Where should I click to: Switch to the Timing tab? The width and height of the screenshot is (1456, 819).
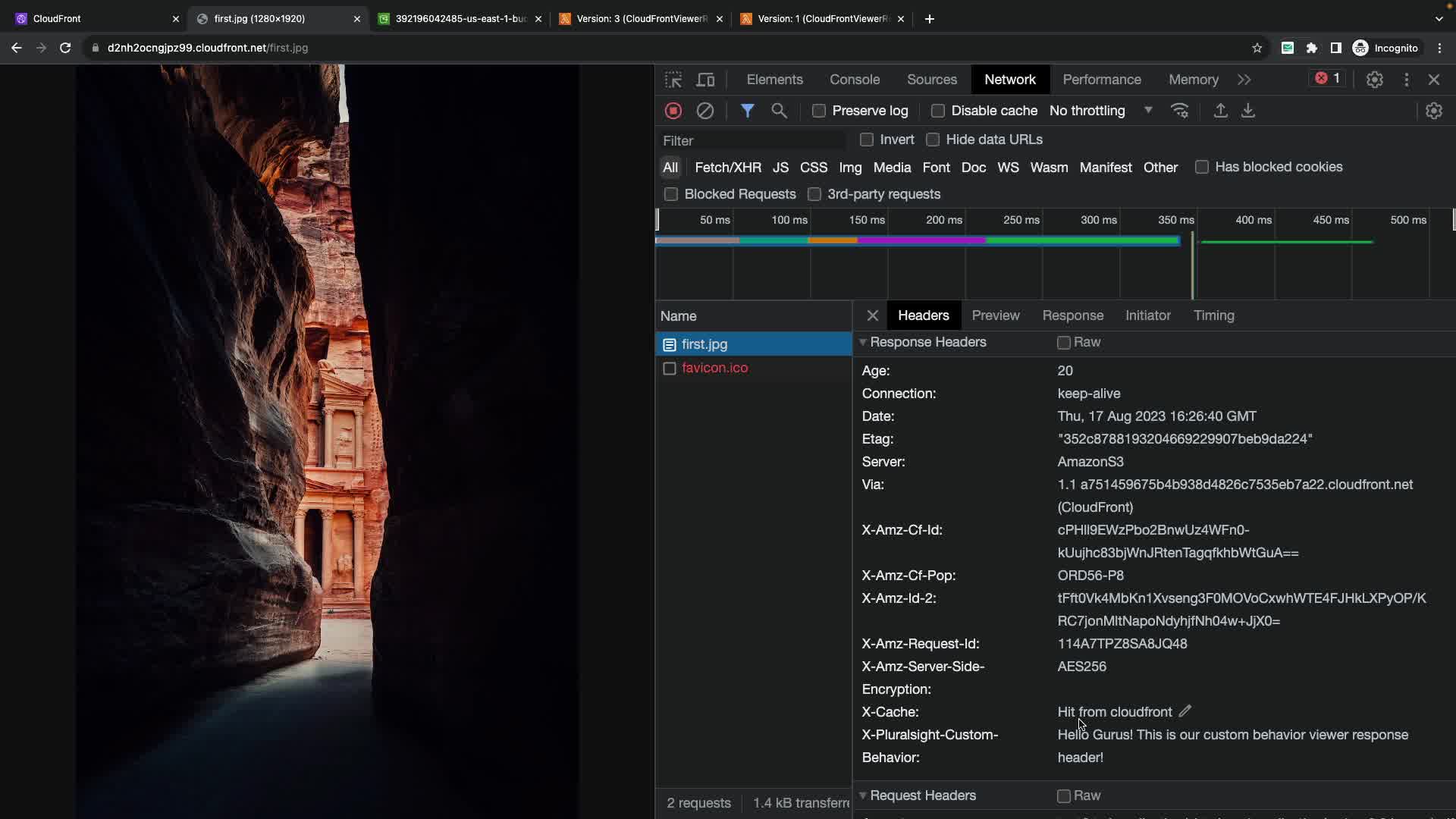point(1213,315)
